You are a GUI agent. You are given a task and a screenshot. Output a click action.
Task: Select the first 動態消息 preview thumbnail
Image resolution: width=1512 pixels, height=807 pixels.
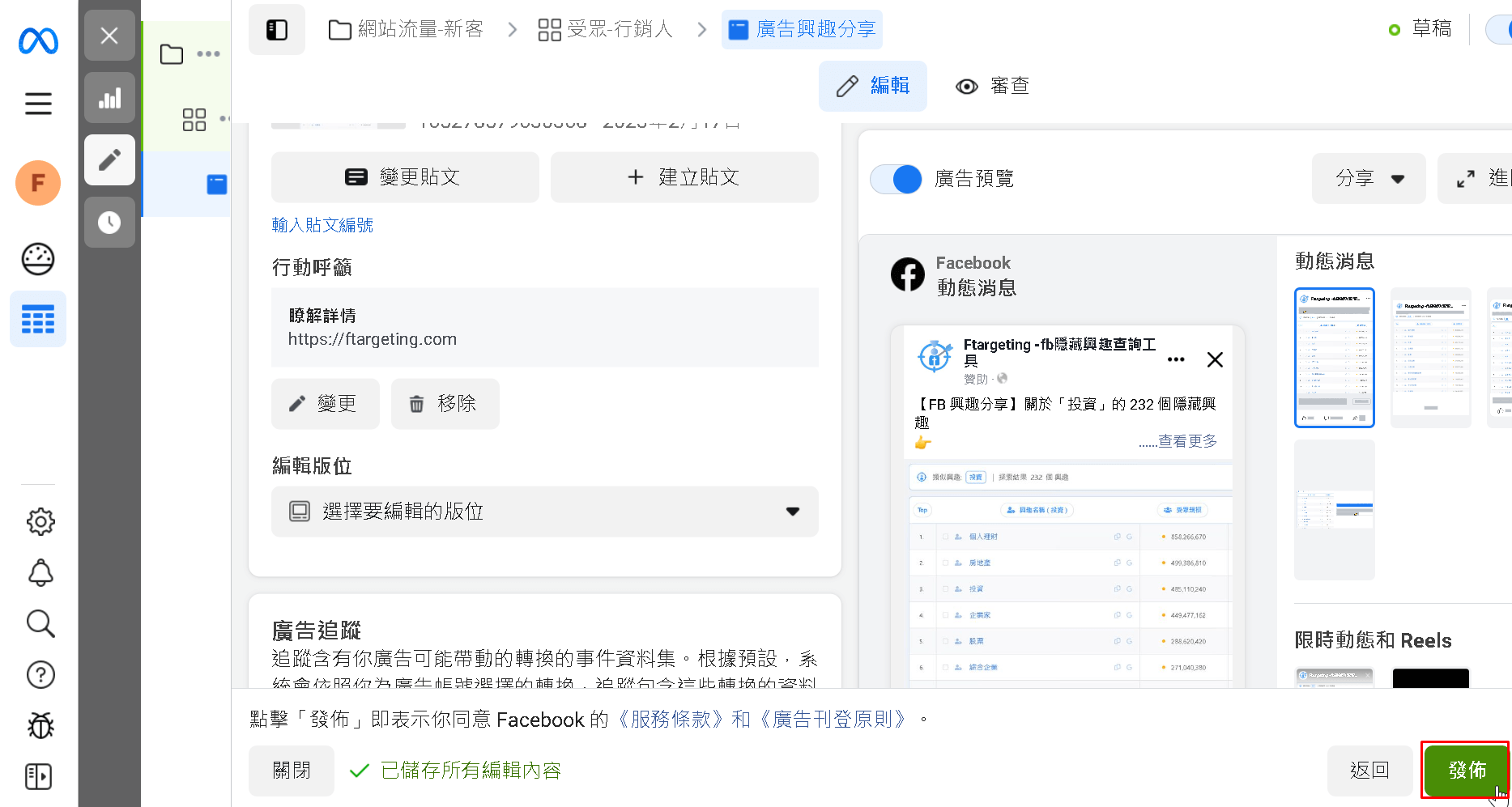[1335, 358]
